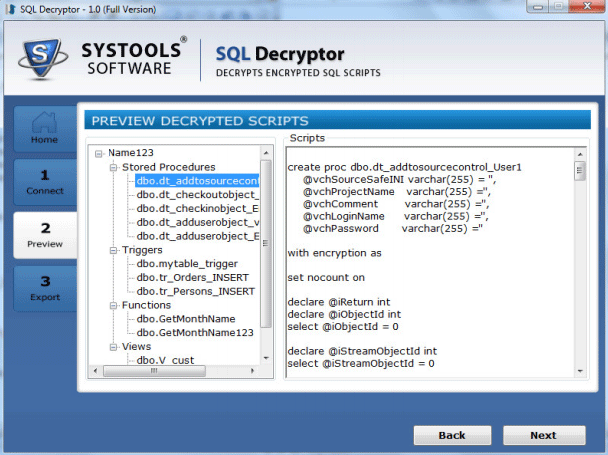Select dbo.dt_checkinobject_E procedure
608x455 pixels.
[197, 209]
